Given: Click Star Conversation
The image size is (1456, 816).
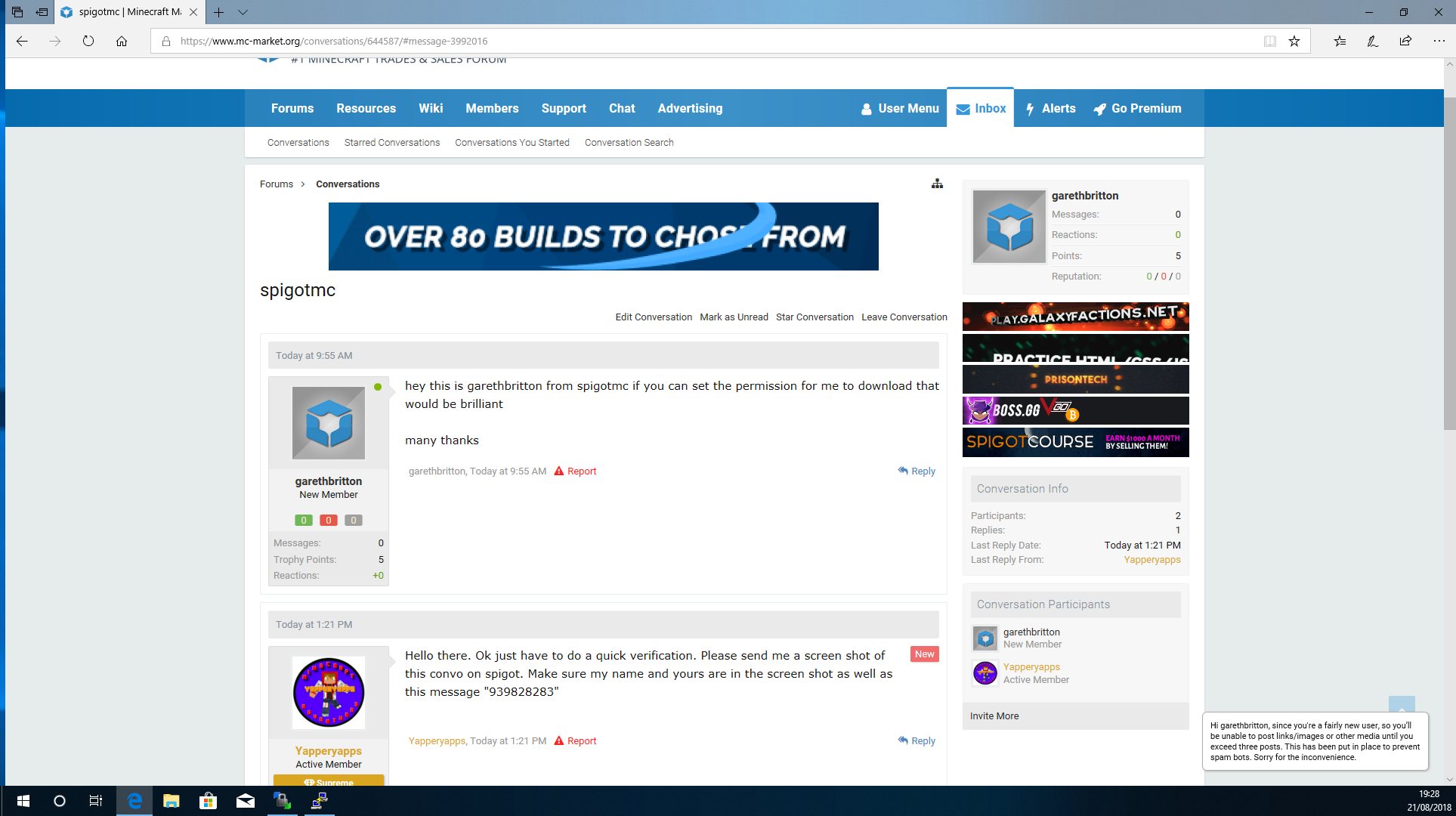Looking at the screenshot, I should 815,317.
